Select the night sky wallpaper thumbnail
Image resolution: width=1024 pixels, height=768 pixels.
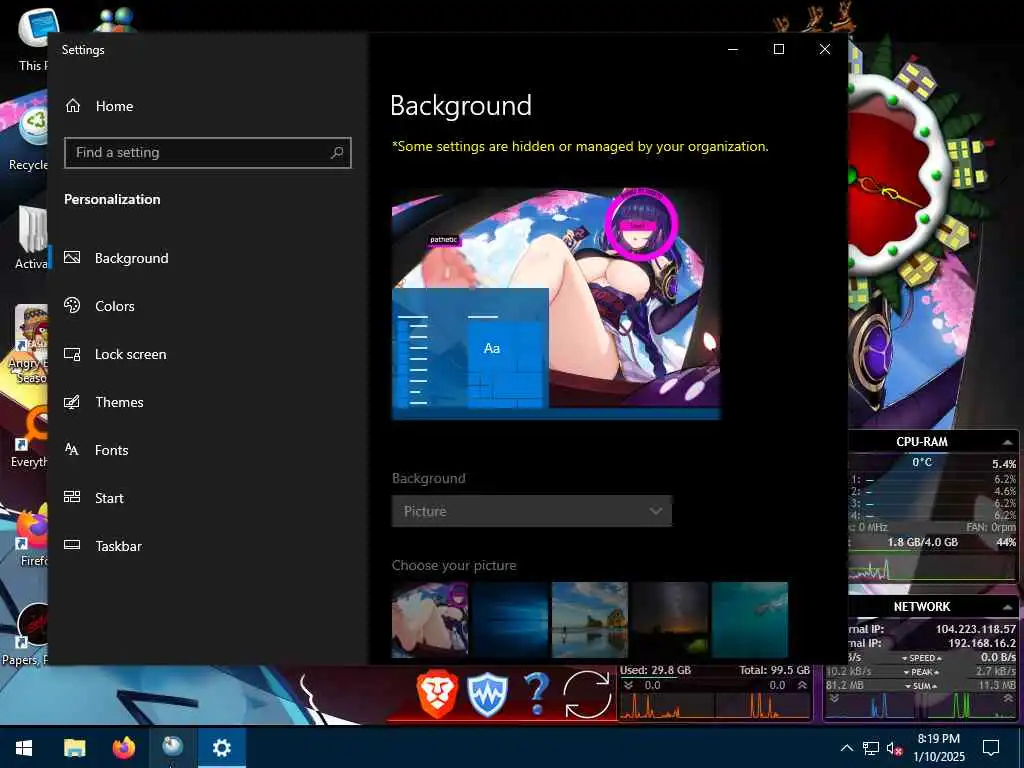coord(670,620)
